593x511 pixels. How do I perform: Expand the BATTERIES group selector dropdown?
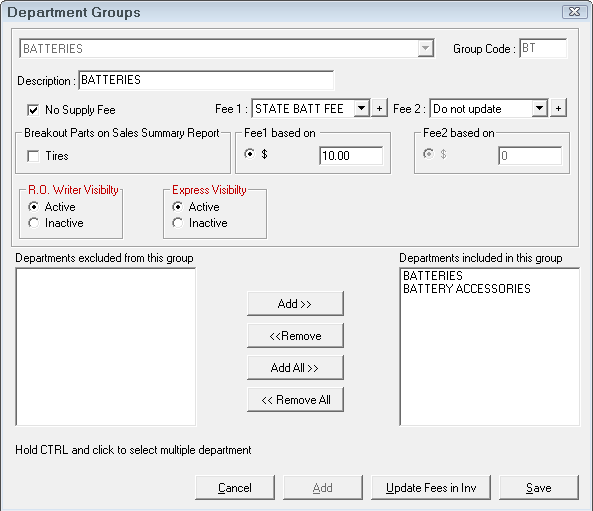(x=425, y=48)
